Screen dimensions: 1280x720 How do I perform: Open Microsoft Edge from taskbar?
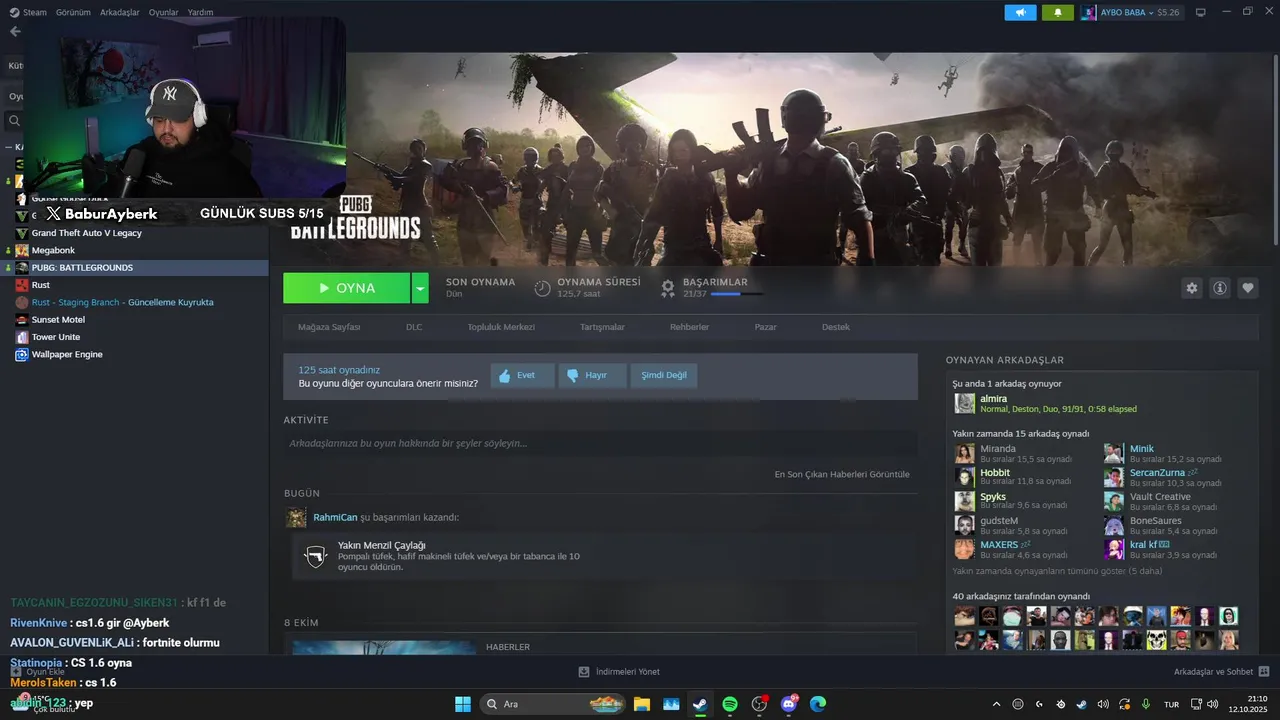click(818, 704)
